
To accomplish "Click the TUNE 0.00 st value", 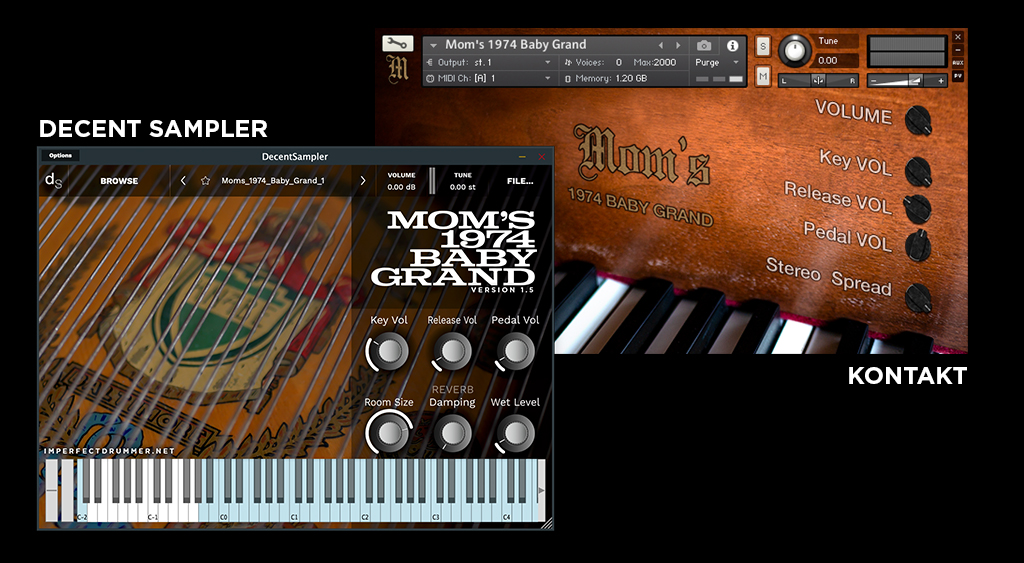I will (x=462, y=187).
